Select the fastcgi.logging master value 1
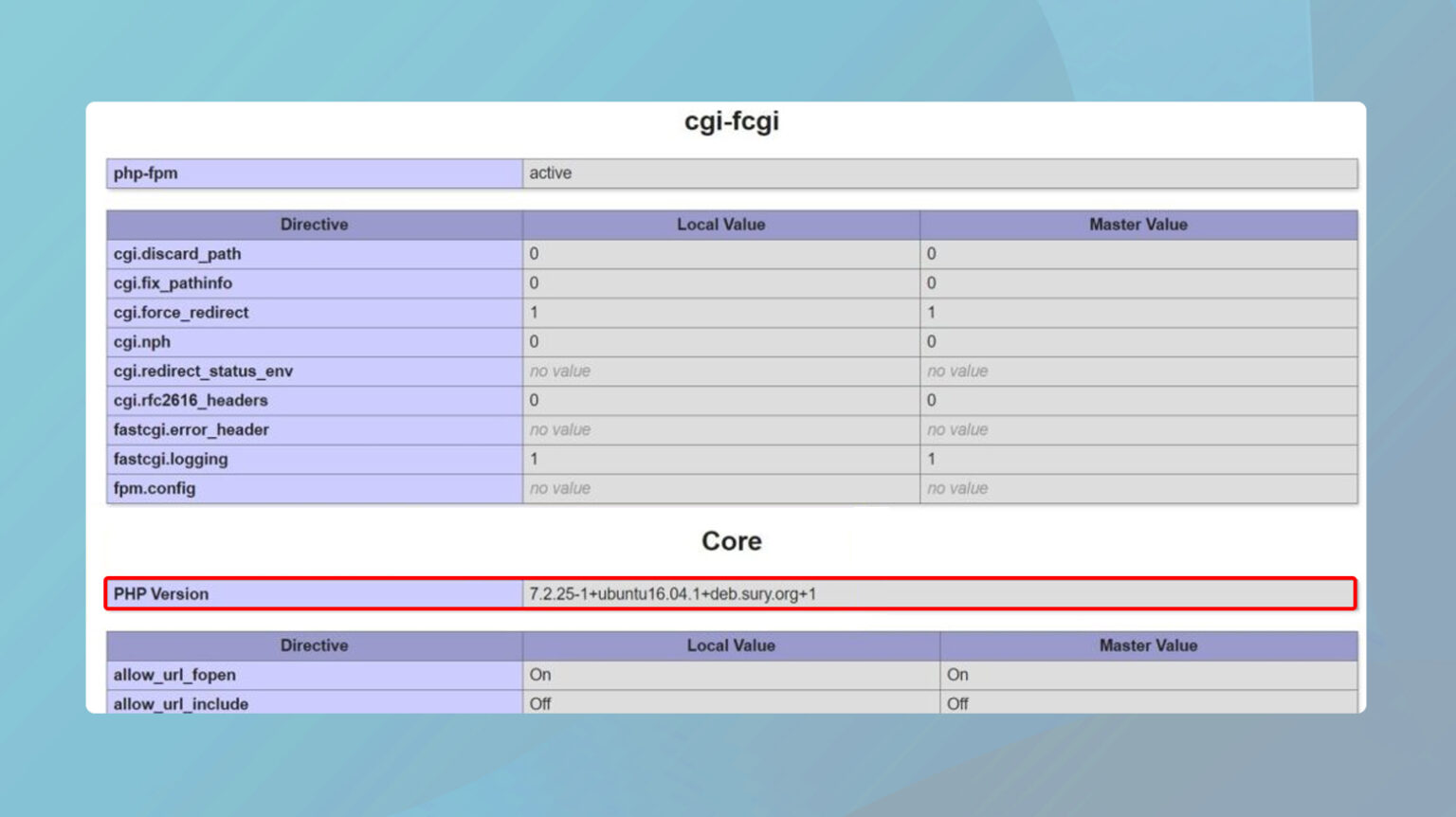 coord(930,459)
